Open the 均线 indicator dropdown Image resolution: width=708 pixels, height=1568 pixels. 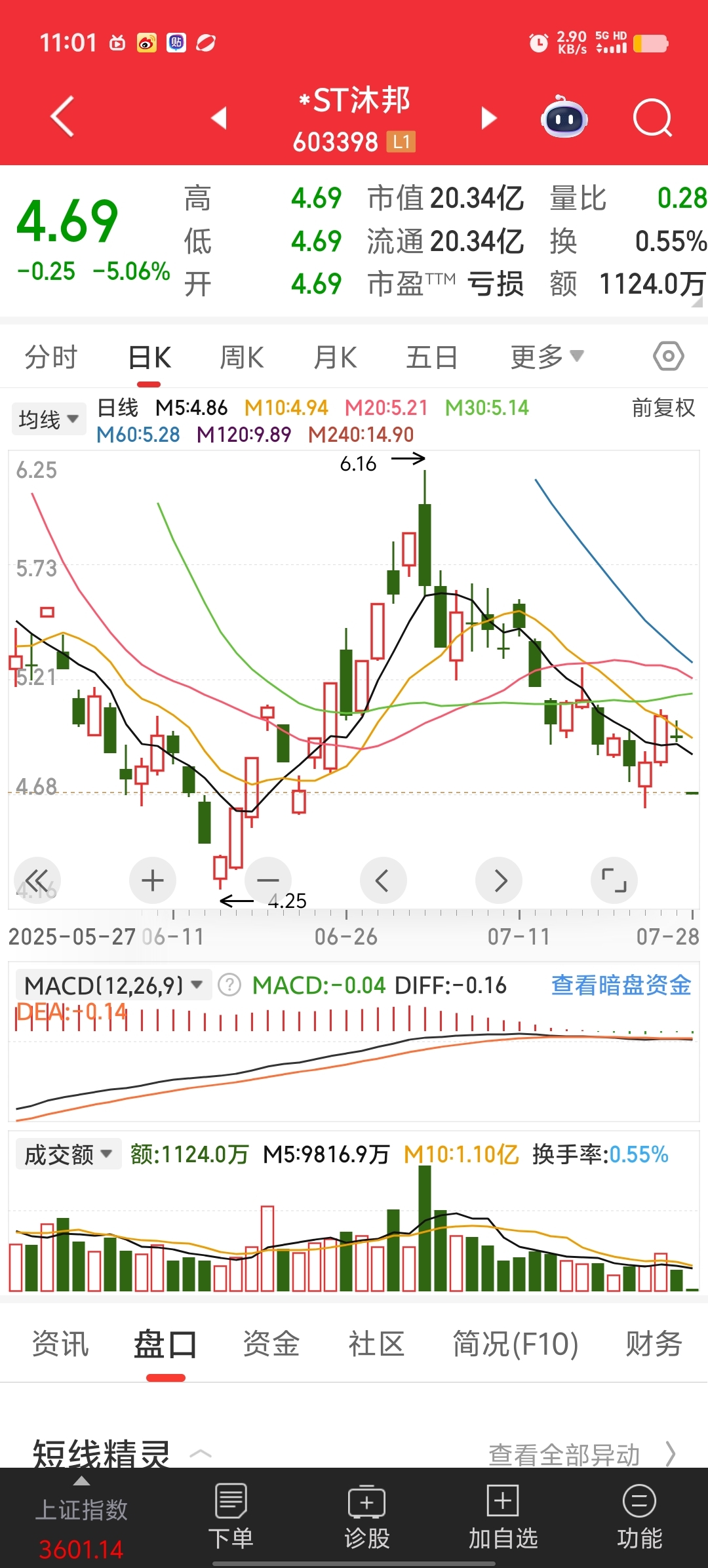[49, 420]
